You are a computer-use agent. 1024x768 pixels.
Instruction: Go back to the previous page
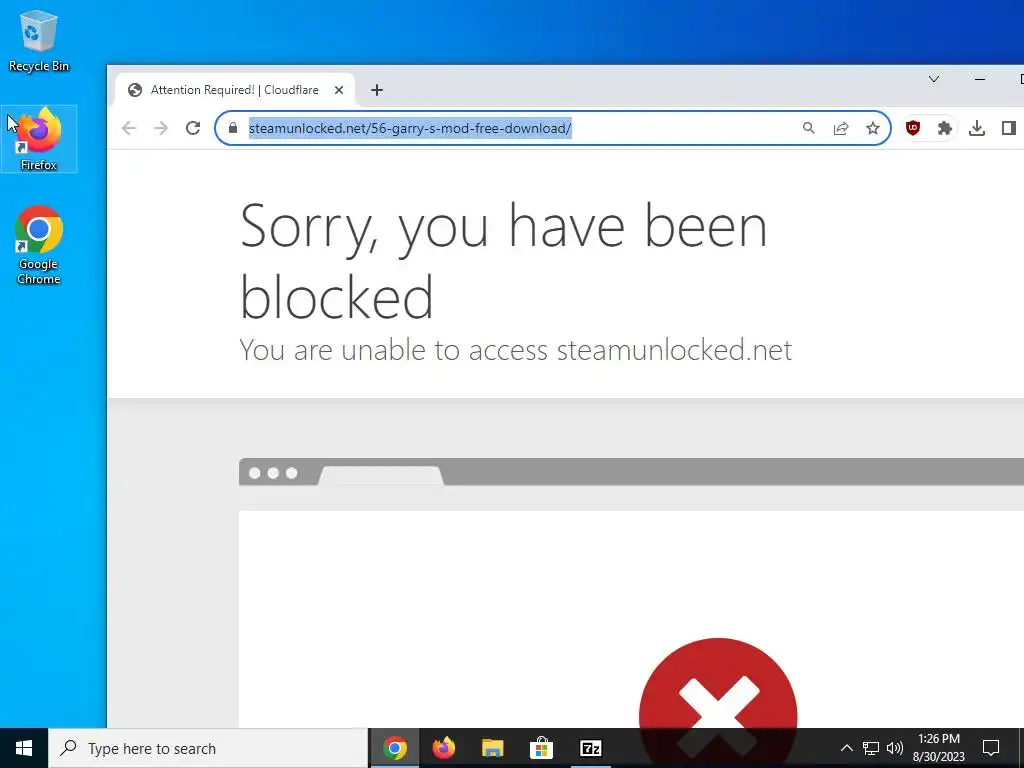[x=129, y=128]
